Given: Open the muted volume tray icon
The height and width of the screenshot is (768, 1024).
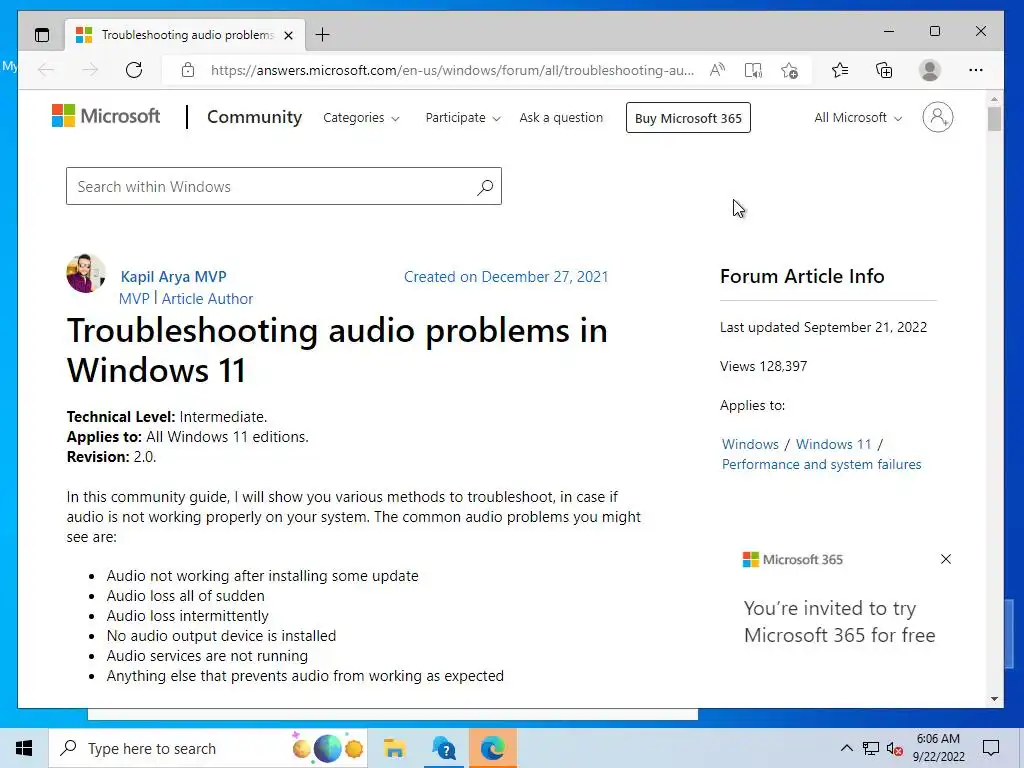Looking at the screenshot, I should [x=895, y=748].
